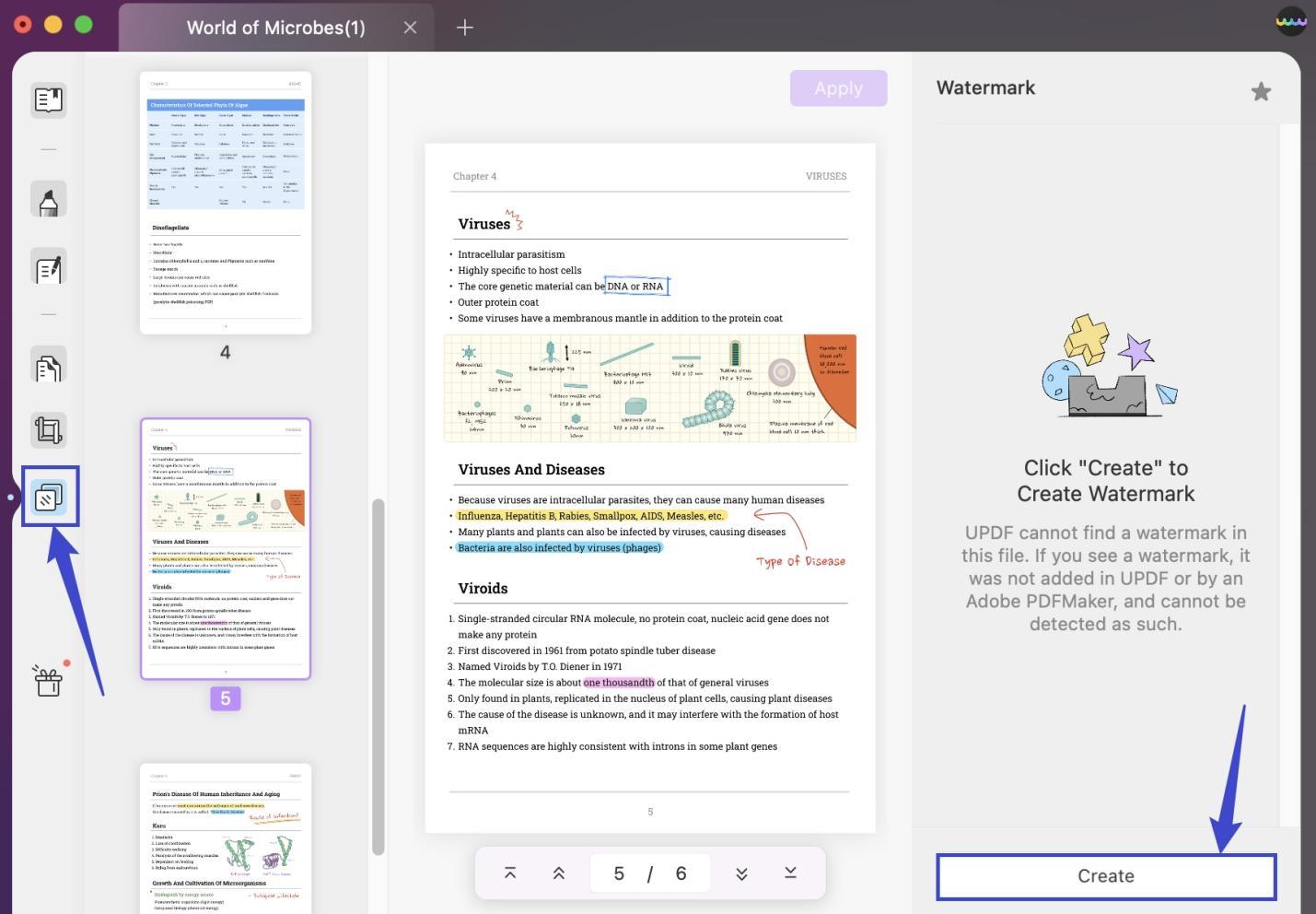Click 'Named Viroids by T.O. Diener in 1971'
This screenshot has height=914, width=1316.
point(540,666)
